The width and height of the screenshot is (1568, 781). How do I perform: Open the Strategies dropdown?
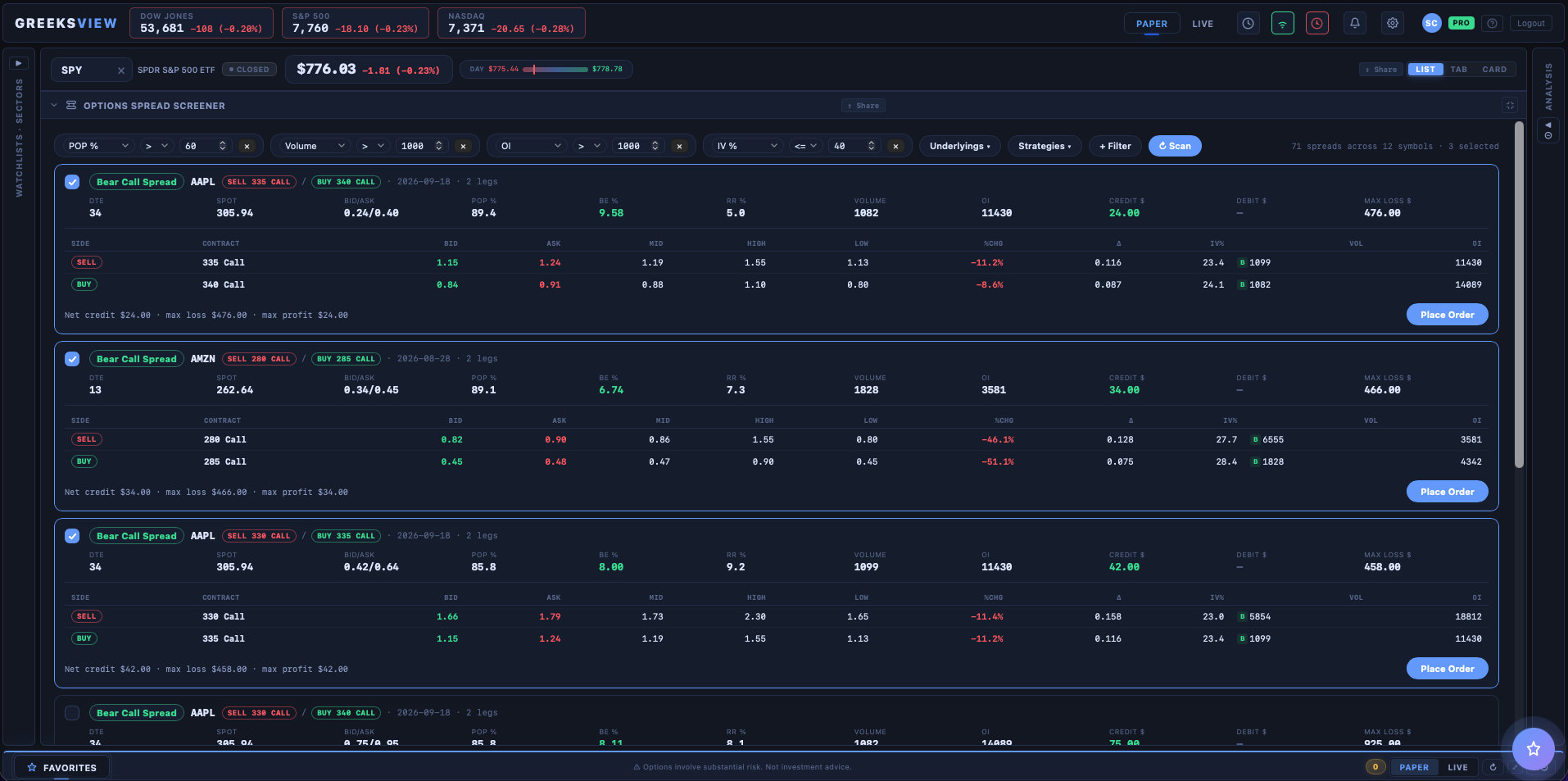point(1045,146)
